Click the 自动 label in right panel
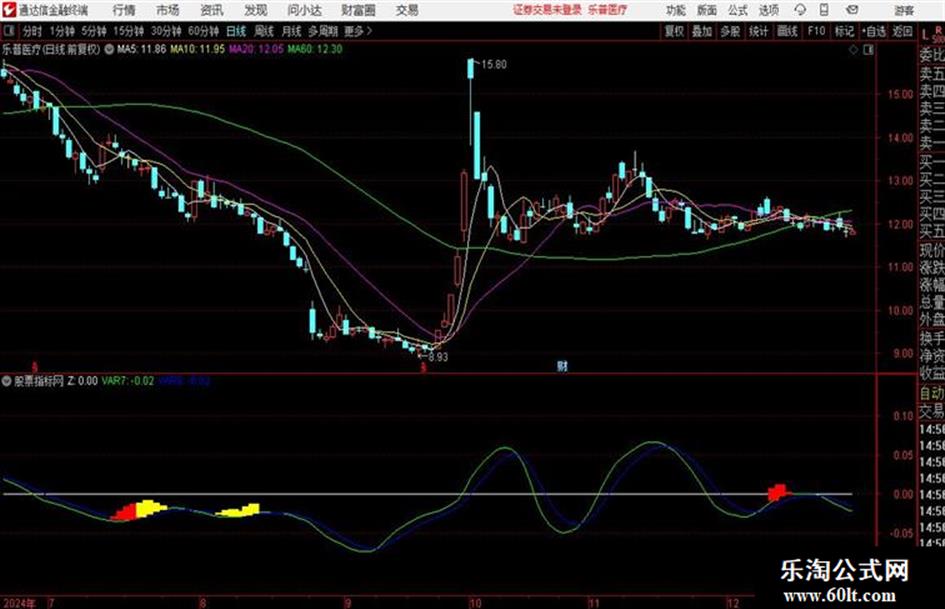 tap(932, 393)
